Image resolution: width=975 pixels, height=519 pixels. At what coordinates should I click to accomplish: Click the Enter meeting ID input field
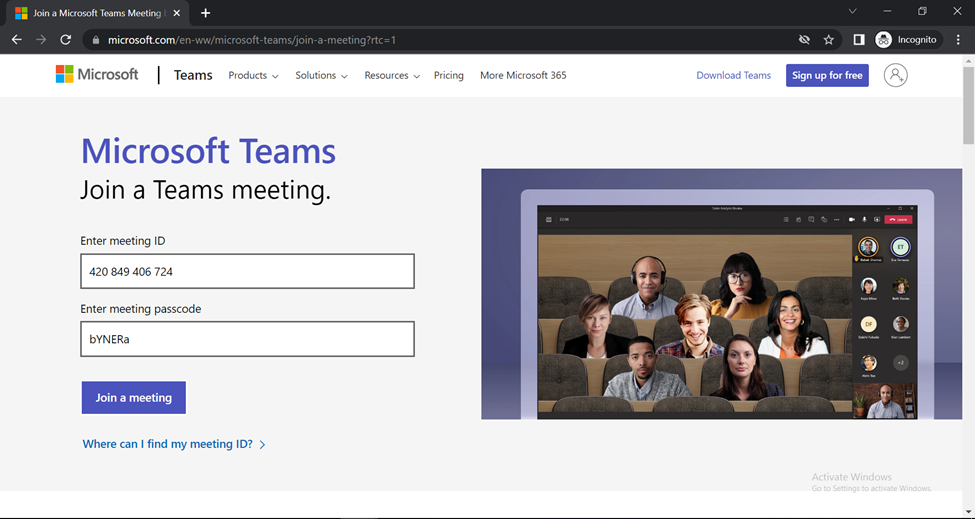point(247,271)
